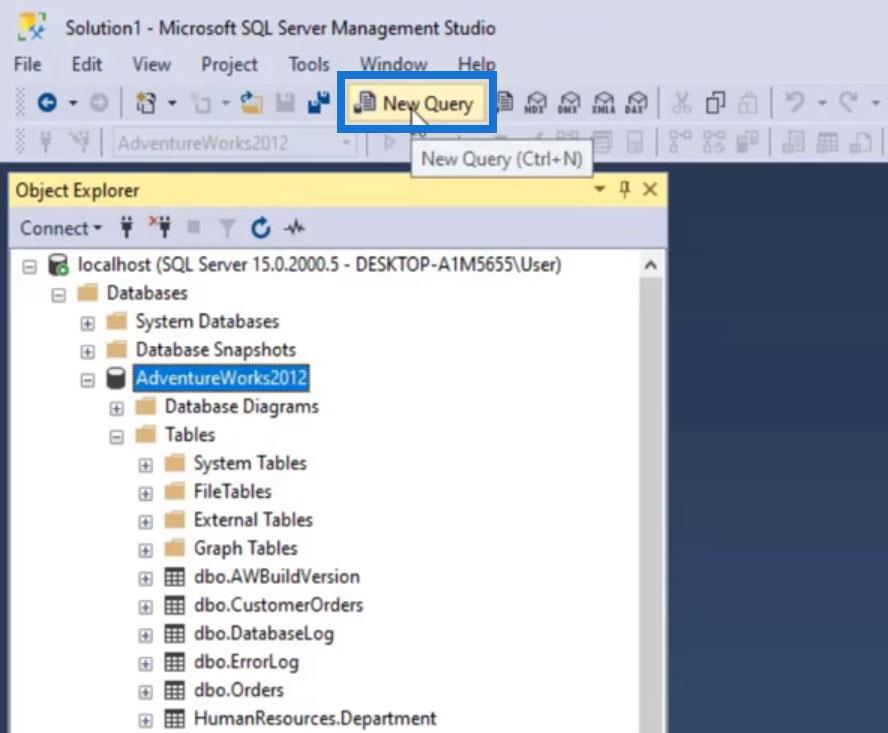Expand the Database Diagrams folder
This screenshot has height=733, width=888.
[x=116, y=408]
